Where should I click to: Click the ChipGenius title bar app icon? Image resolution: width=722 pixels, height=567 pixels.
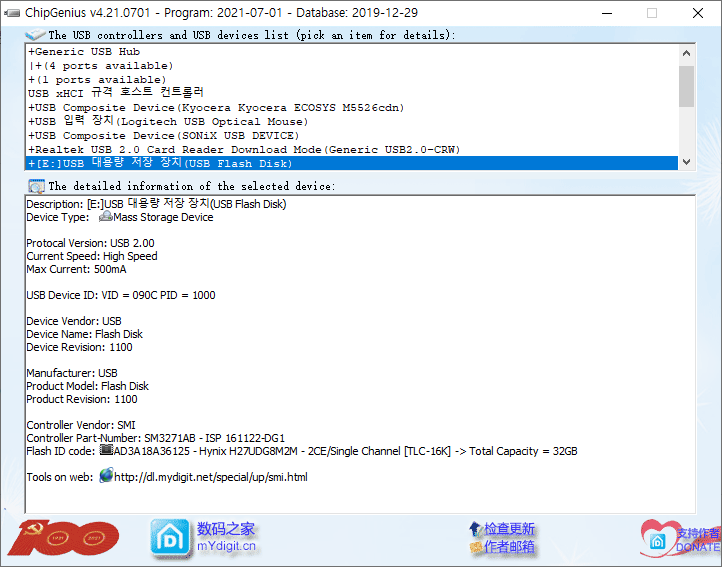point(12,13)
